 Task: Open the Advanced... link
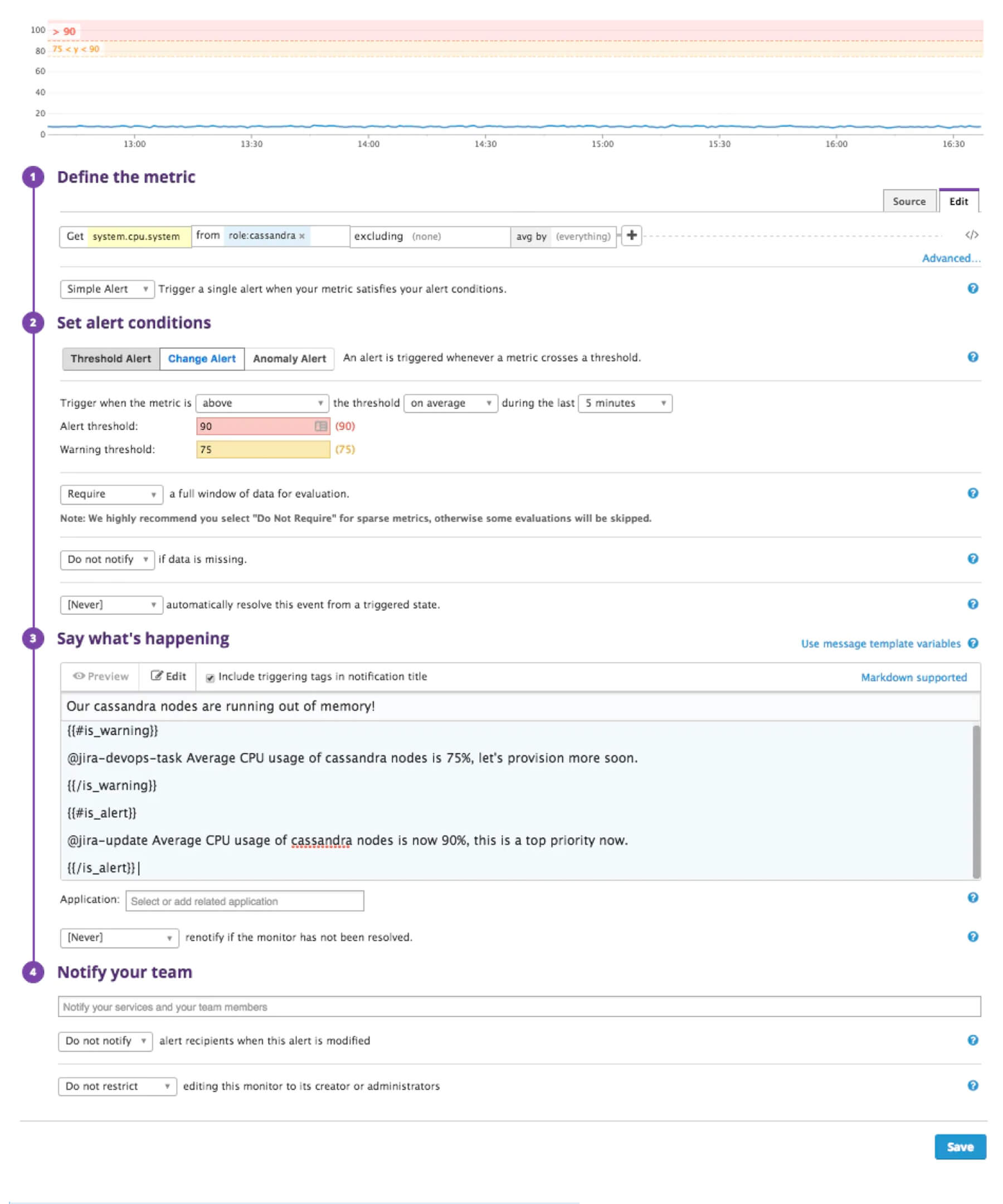(x=951, y=258)
